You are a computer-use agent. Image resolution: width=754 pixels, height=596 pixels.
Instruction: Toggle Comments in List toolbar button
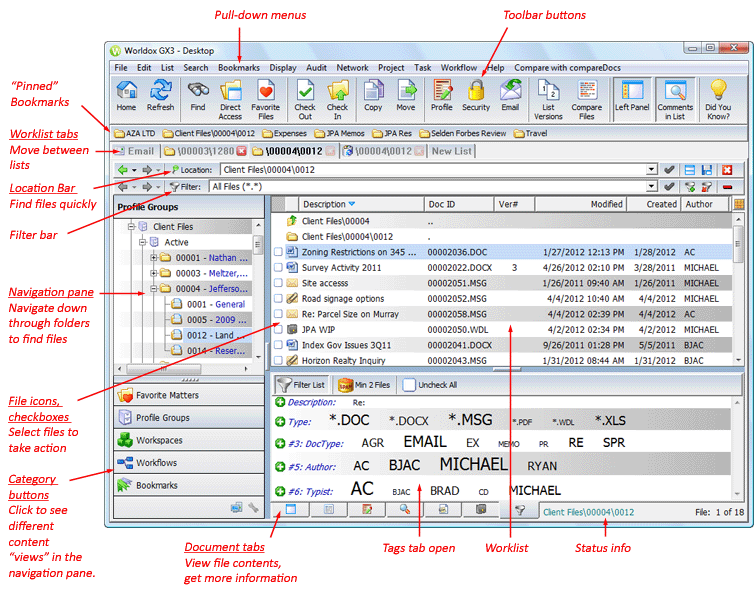(675, 100)
